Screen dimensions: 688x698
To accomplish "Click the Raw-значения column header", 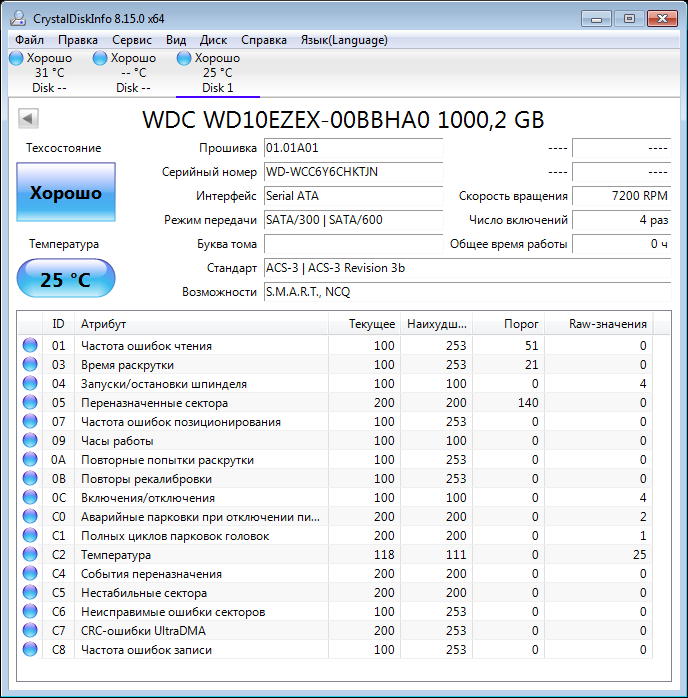I will click(x=599, y=324).
